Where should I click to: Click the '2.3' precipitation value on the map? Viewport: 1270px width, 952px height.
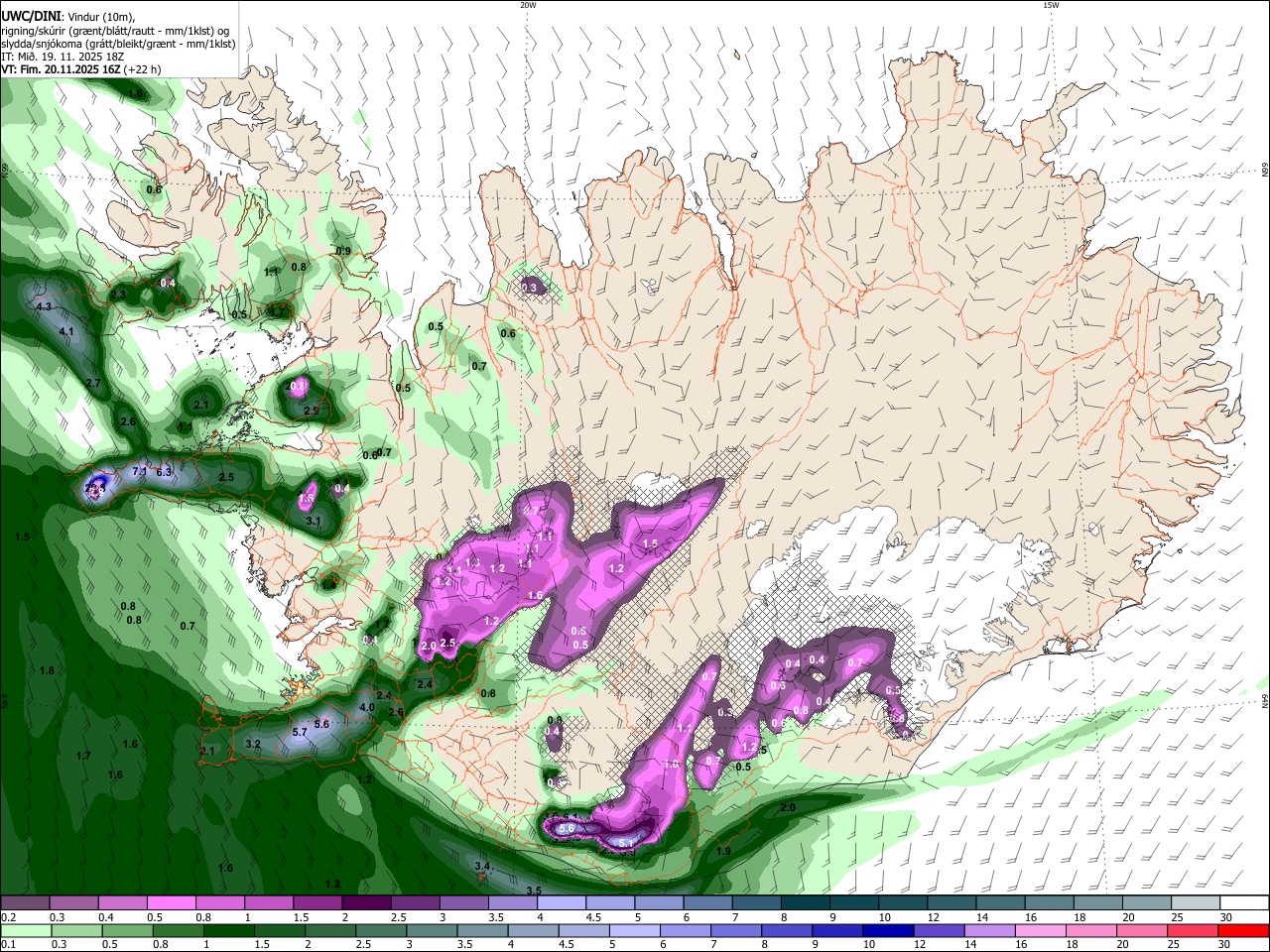118,295
